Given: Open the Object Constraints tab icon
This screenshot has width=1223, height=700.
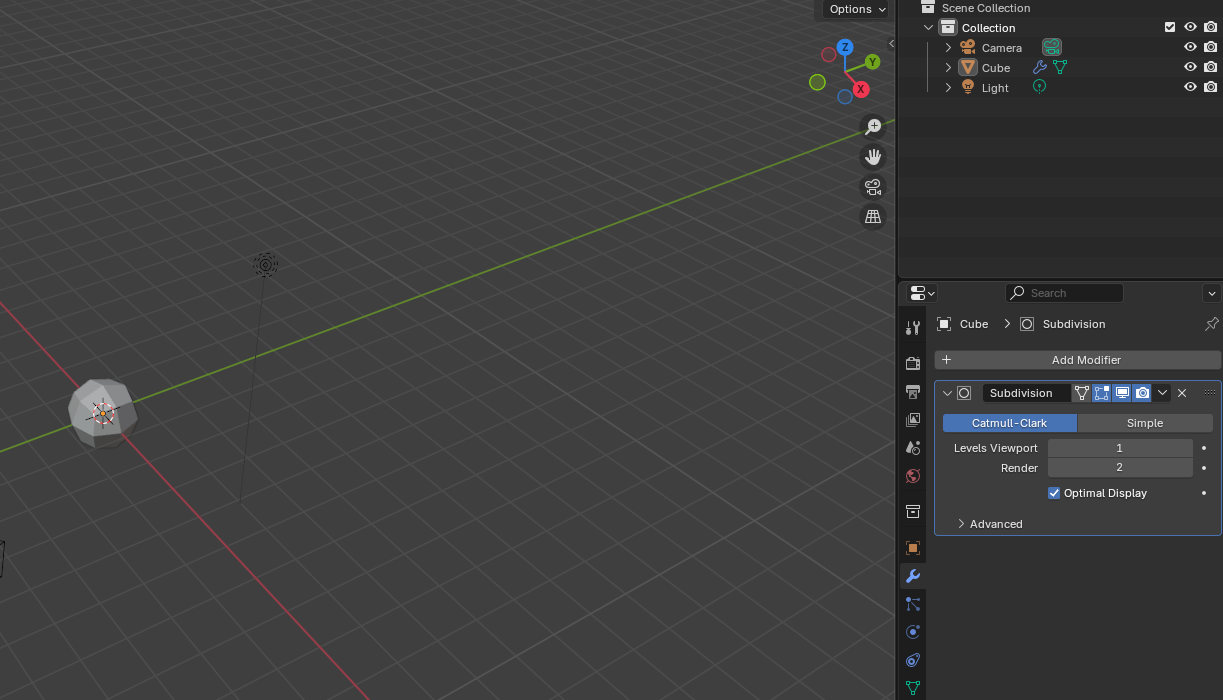Looking at the screenshot, I should click(912, 660).
